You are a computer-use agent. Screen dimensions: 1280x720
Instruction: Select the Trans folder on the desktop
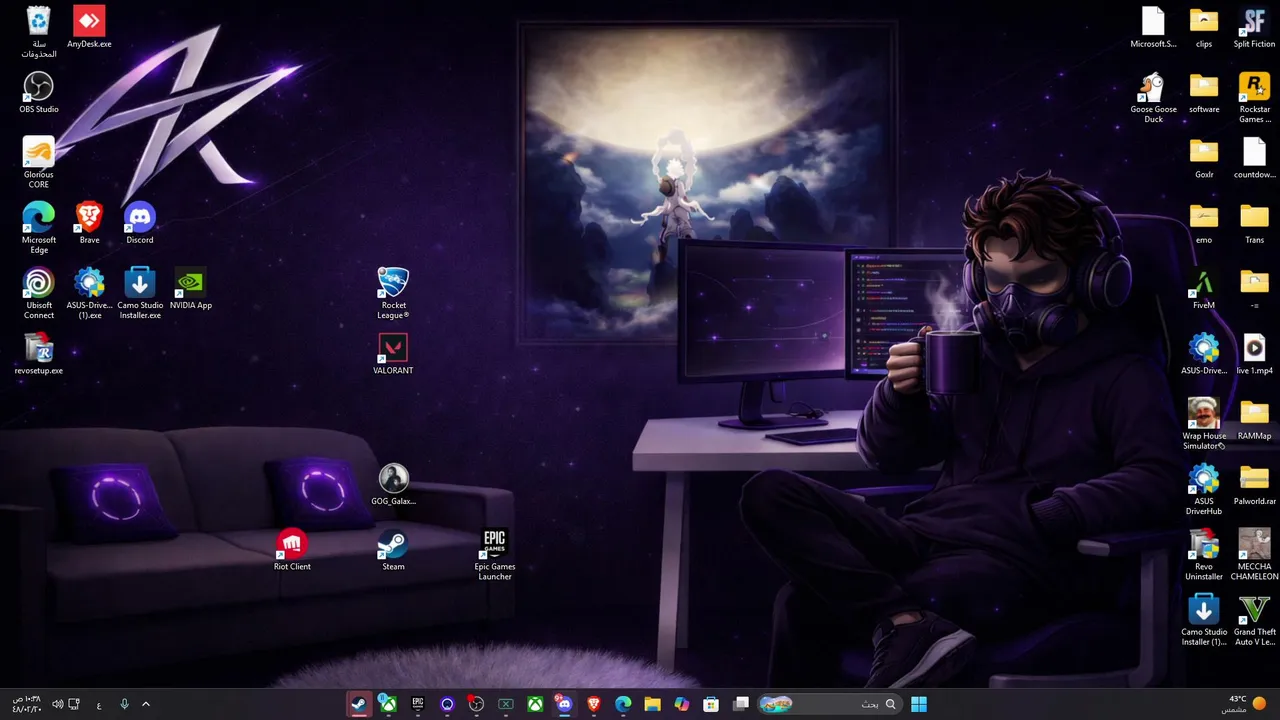(1254, 223)
